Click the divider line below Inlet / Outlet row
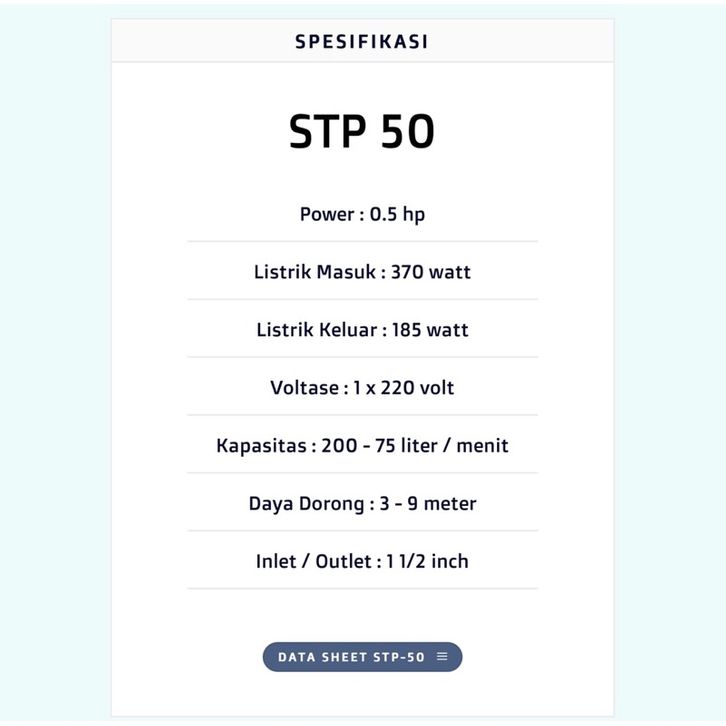This screenshot has height=726, width=726. pyautogui.click(x=362, y=589)
